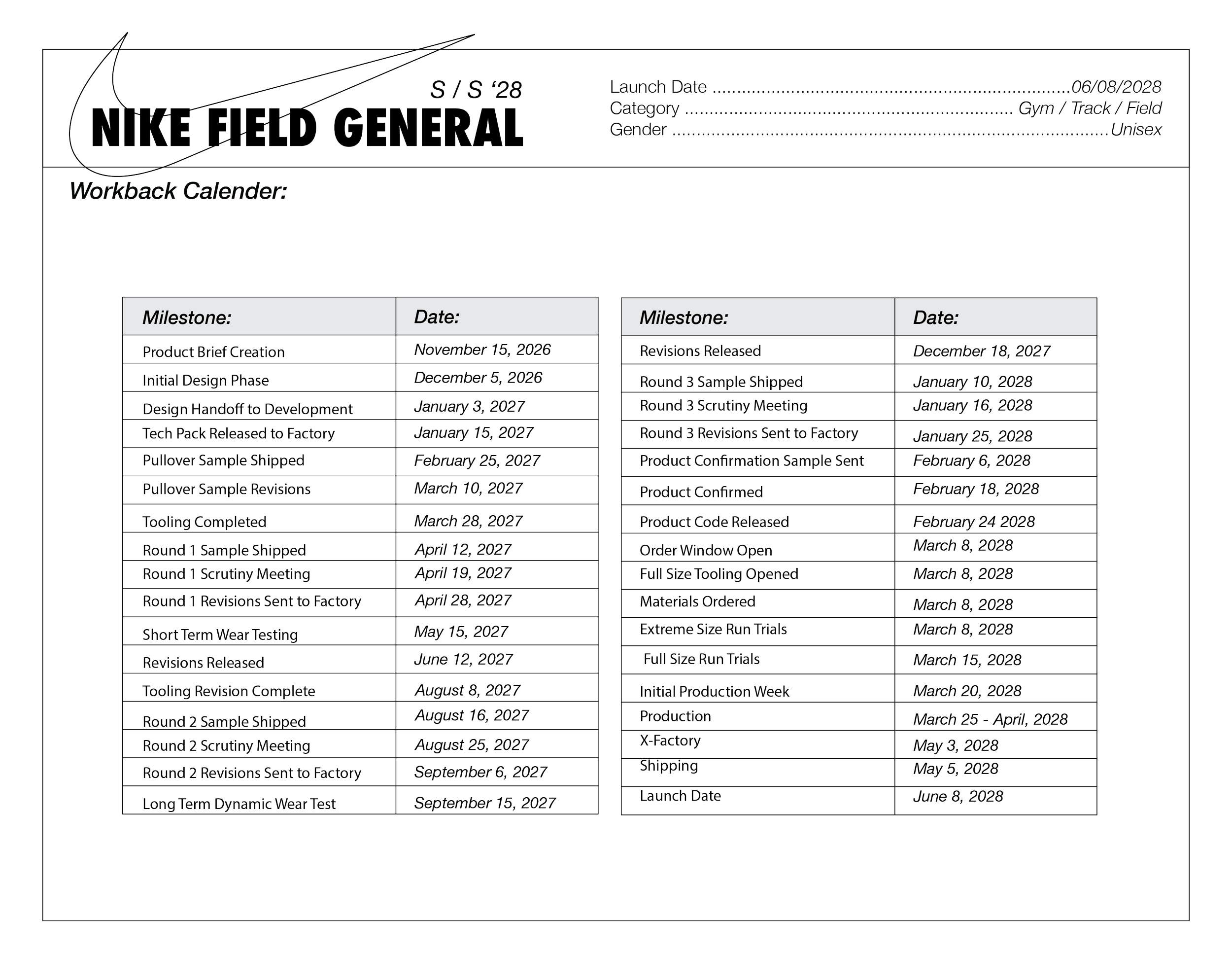Select the date April 28, 2027
The width and height of the screenshot is (1232, 953).
[463, 600]
